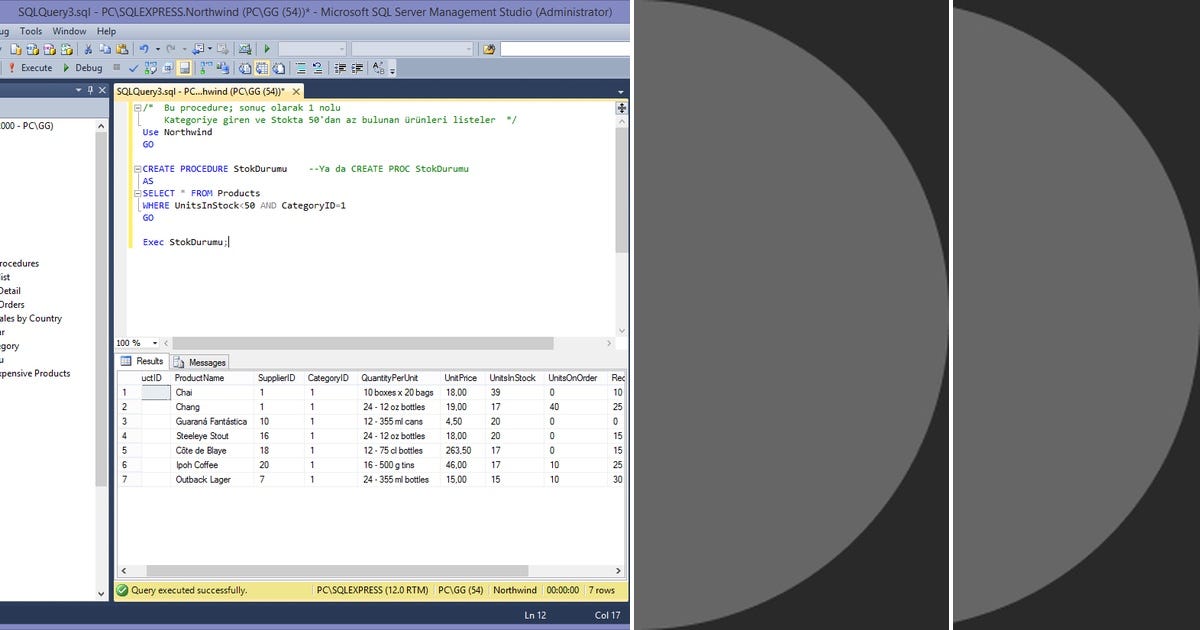Collapse the comment region at the top
The height and width of the screenshot is (630, 1200).
tap(139, 107)
